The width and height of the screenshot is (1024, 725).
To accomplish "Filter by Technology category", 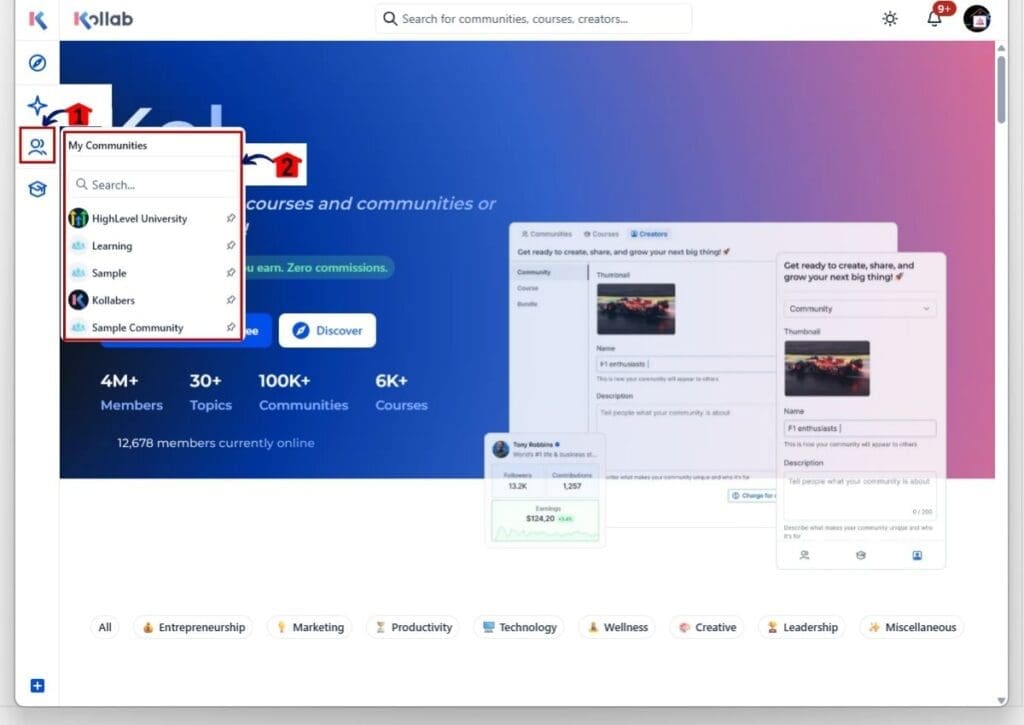I will tap(519, 627).
